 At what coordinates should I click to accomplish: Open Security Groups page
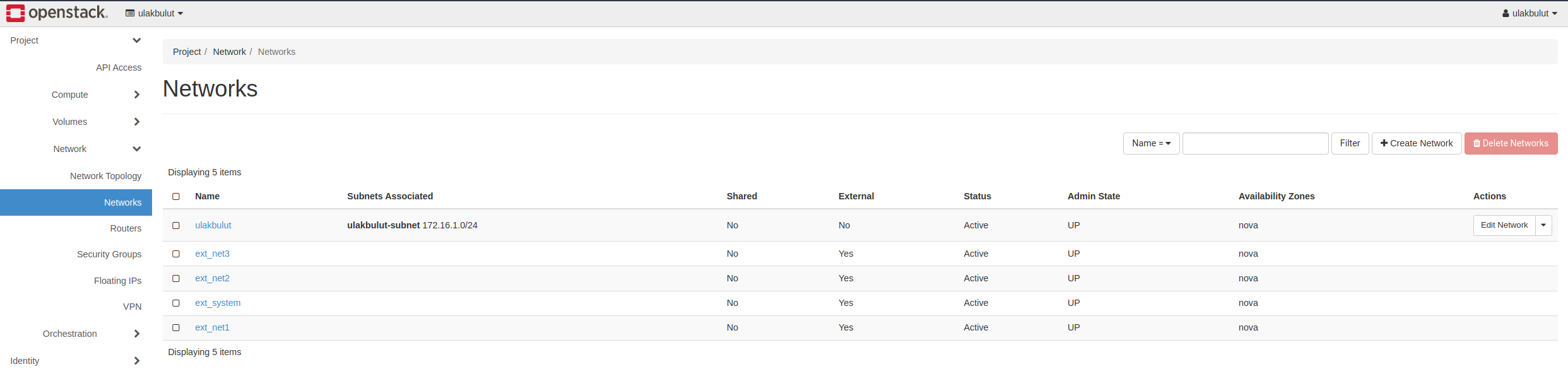109,254
